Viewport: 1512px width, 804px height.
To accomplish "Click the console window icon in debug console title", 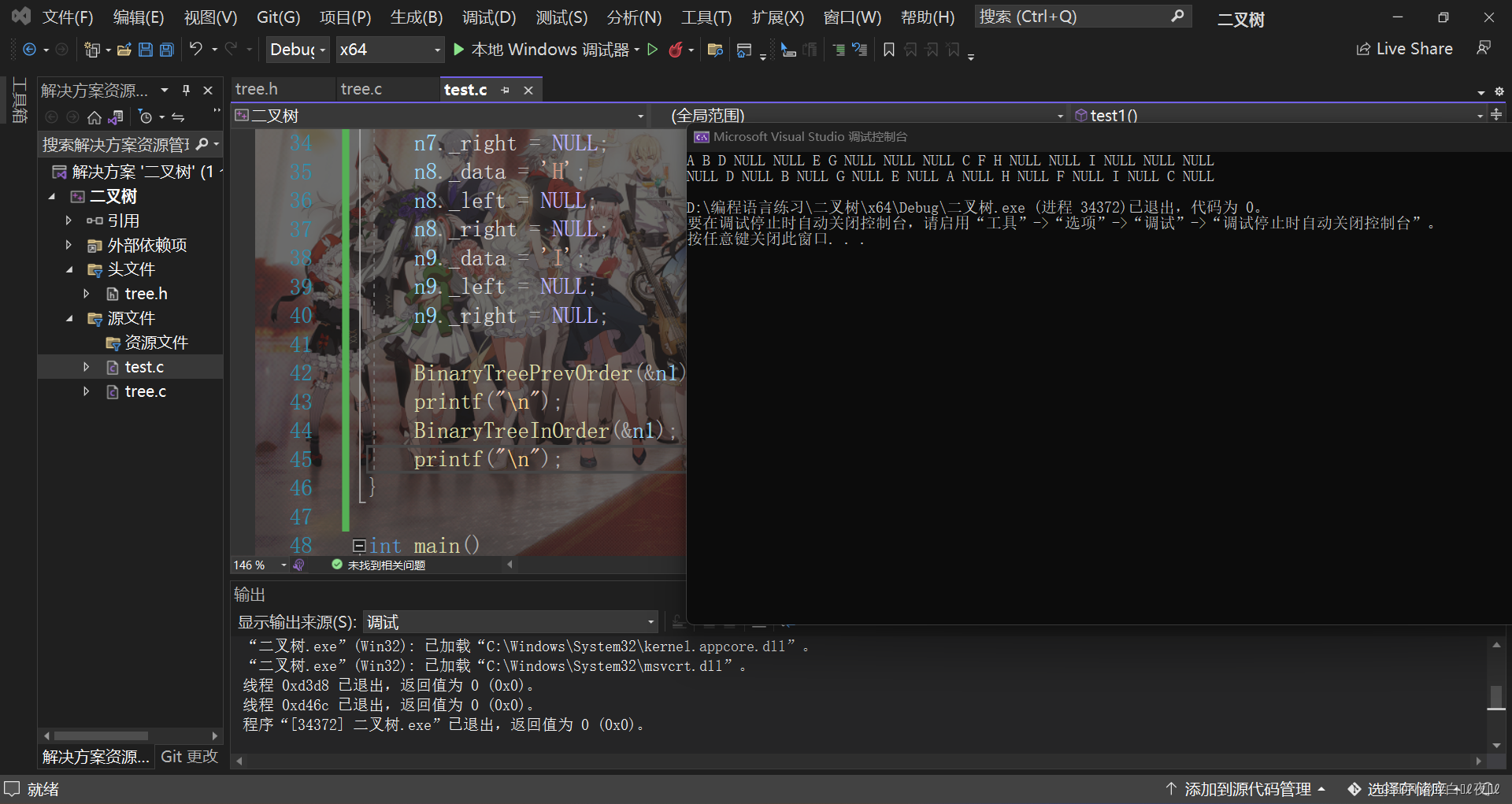I will (x=701, y=137).
